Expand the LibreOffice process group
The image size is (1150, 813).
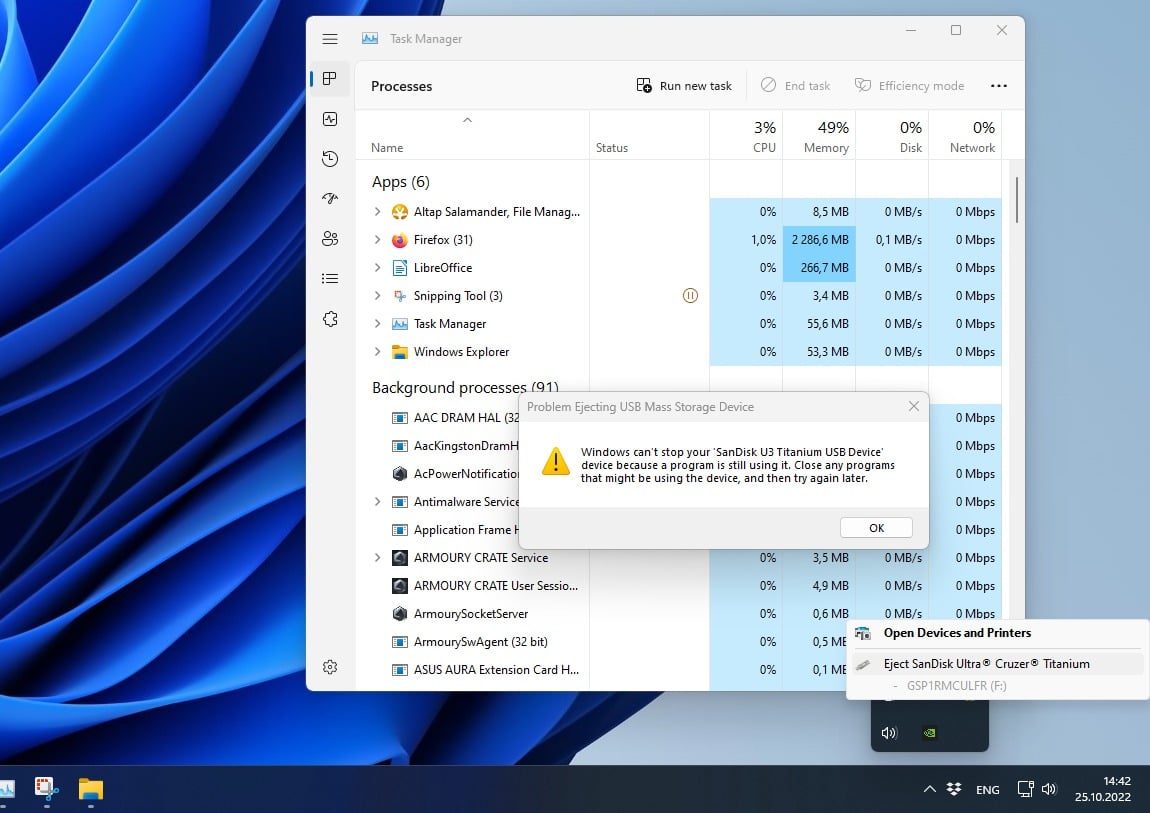point(377,268)
